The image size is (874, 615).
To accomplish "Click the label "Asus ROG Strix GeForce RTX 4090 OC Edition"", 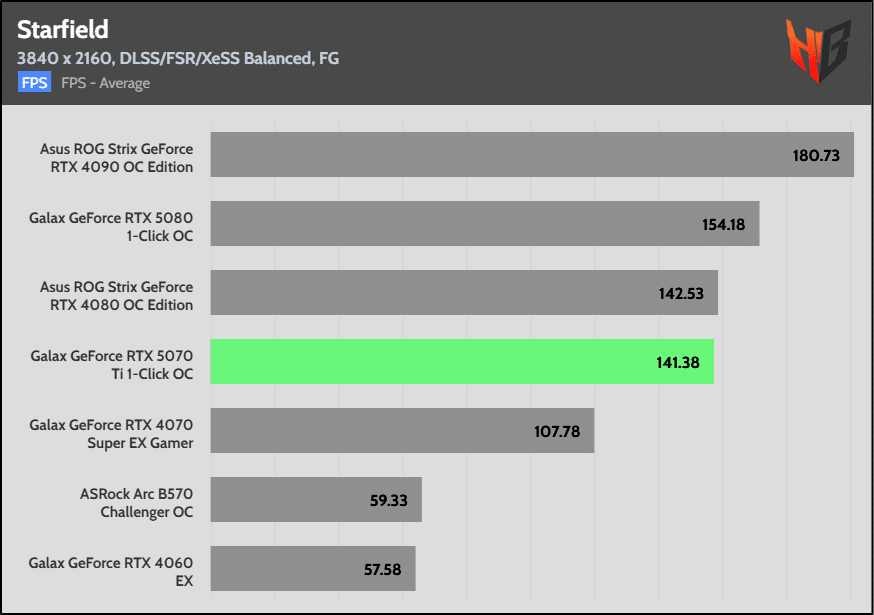I will pos(116,158).
